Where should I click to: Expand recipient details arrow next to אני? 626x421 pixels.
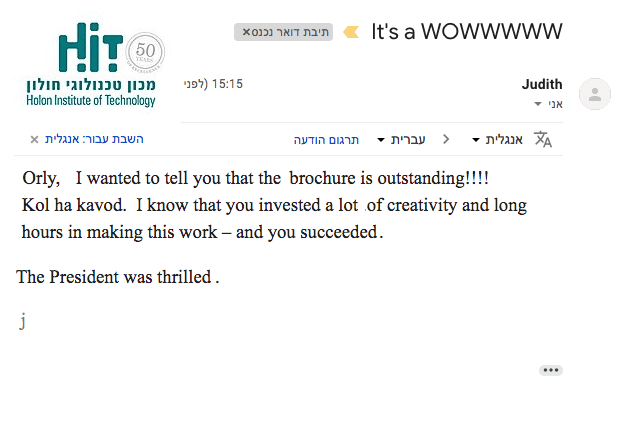538,104
